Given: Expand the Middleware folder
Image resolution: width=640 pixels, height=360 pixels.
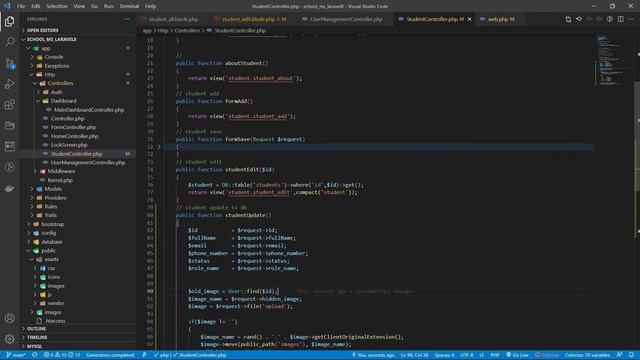Looking at the screenshot, I should 61,171.
